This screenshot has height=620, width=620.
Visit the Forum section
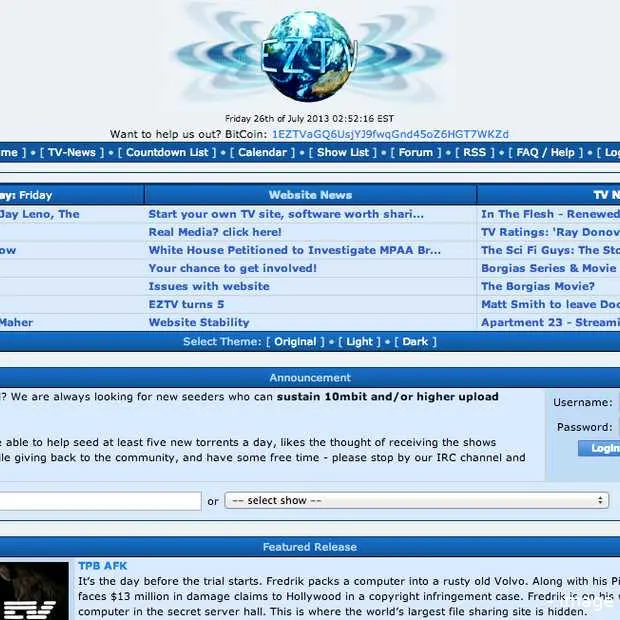[416, 153]
